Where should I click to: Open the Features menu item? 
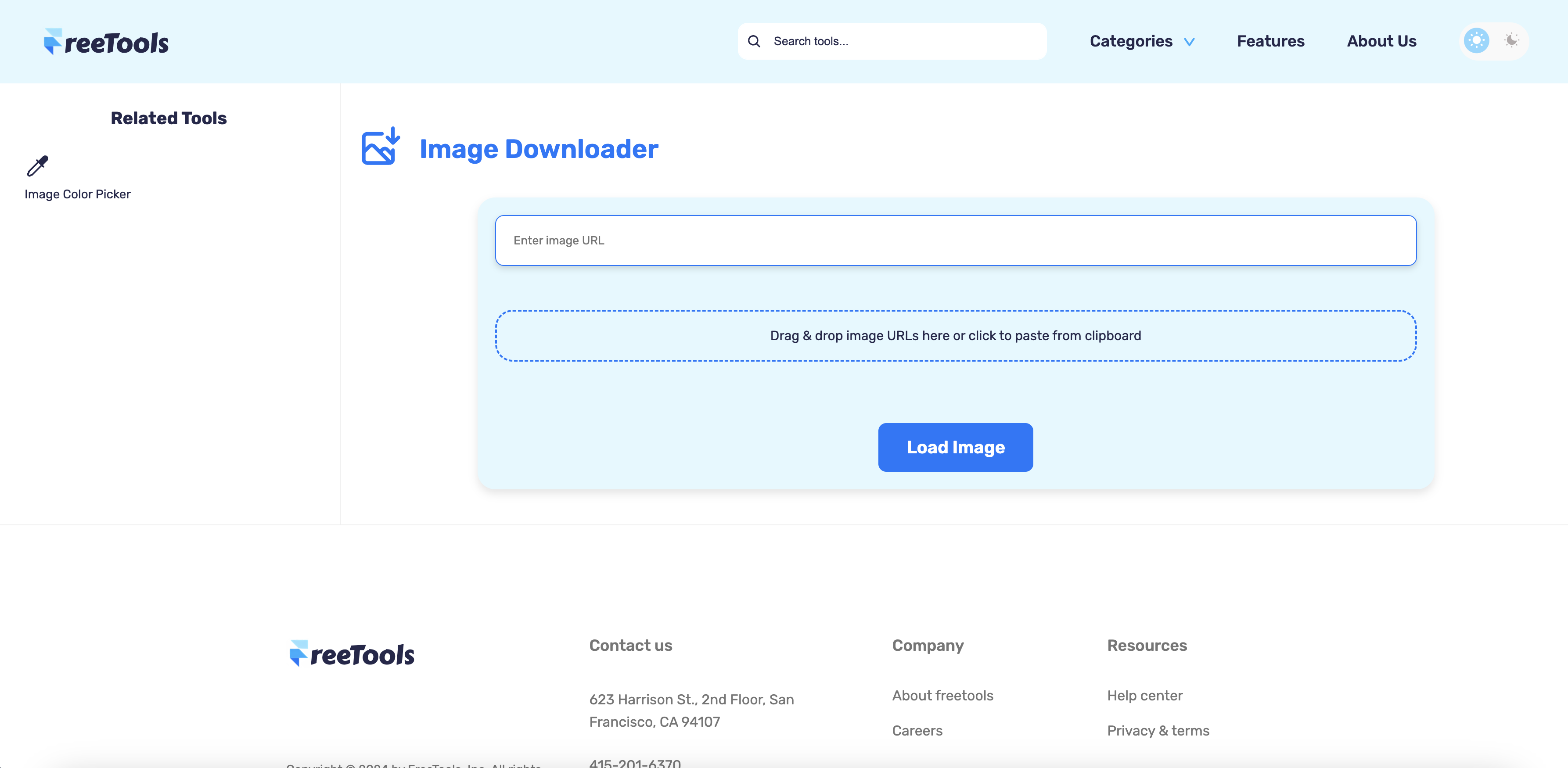tap(1270, 41)
